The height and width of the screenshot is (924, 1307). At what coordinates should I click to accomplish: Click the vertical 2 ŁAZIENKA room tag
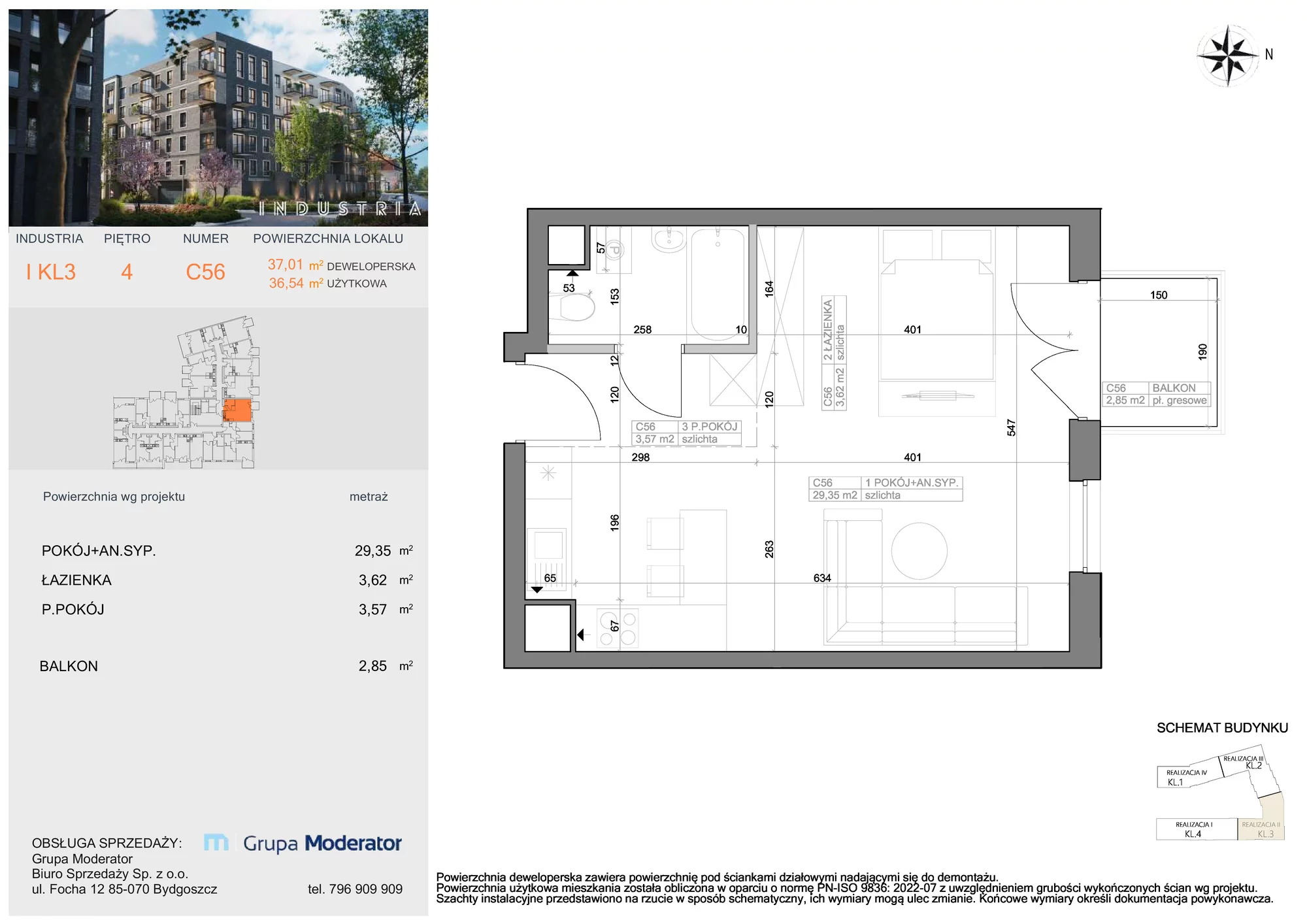click(835, 353)
